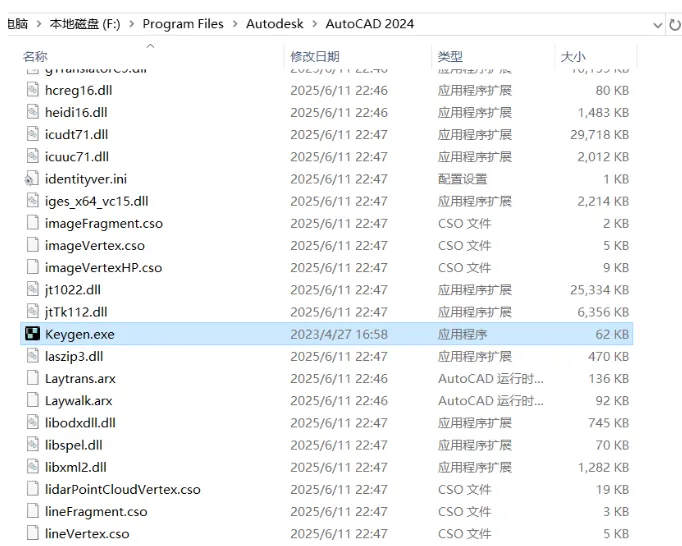Image resolution: width=682 pixels, height=546 pixels.
Task: Click the 19 KB size value
Action: click(612, 489)
